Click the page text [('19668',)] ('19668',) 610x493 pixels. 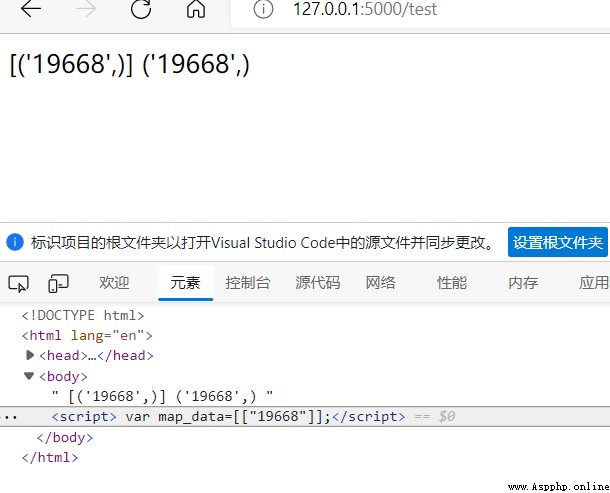130,64
